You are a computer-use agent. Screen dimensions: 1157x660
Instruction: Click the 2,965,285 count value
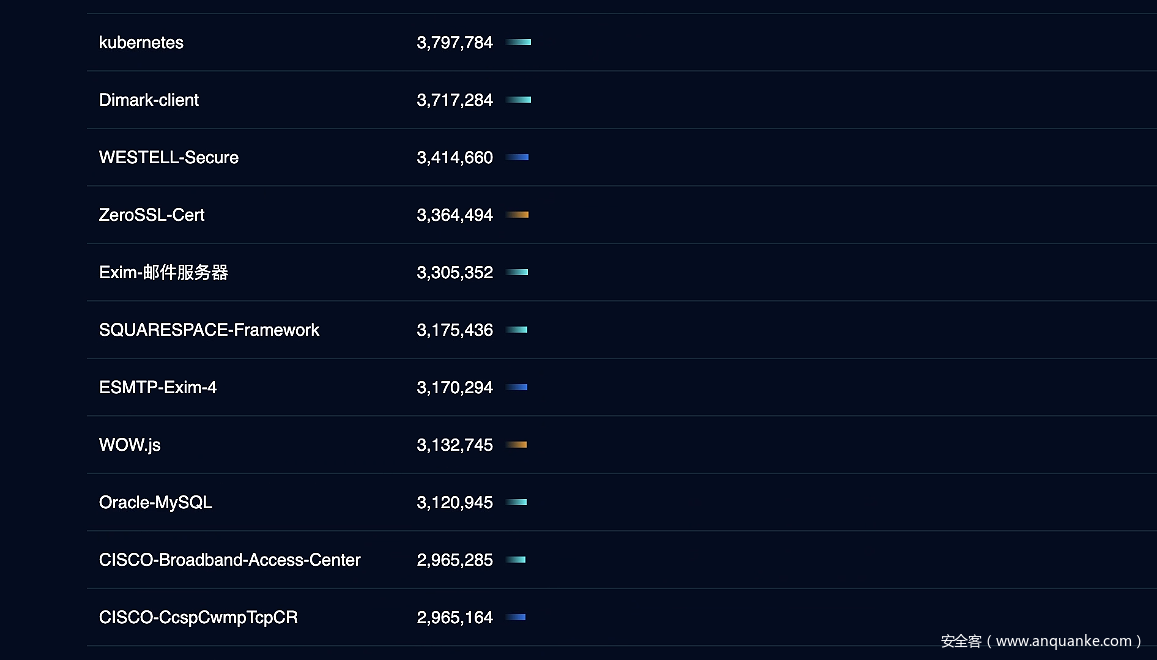click(455, 560)
